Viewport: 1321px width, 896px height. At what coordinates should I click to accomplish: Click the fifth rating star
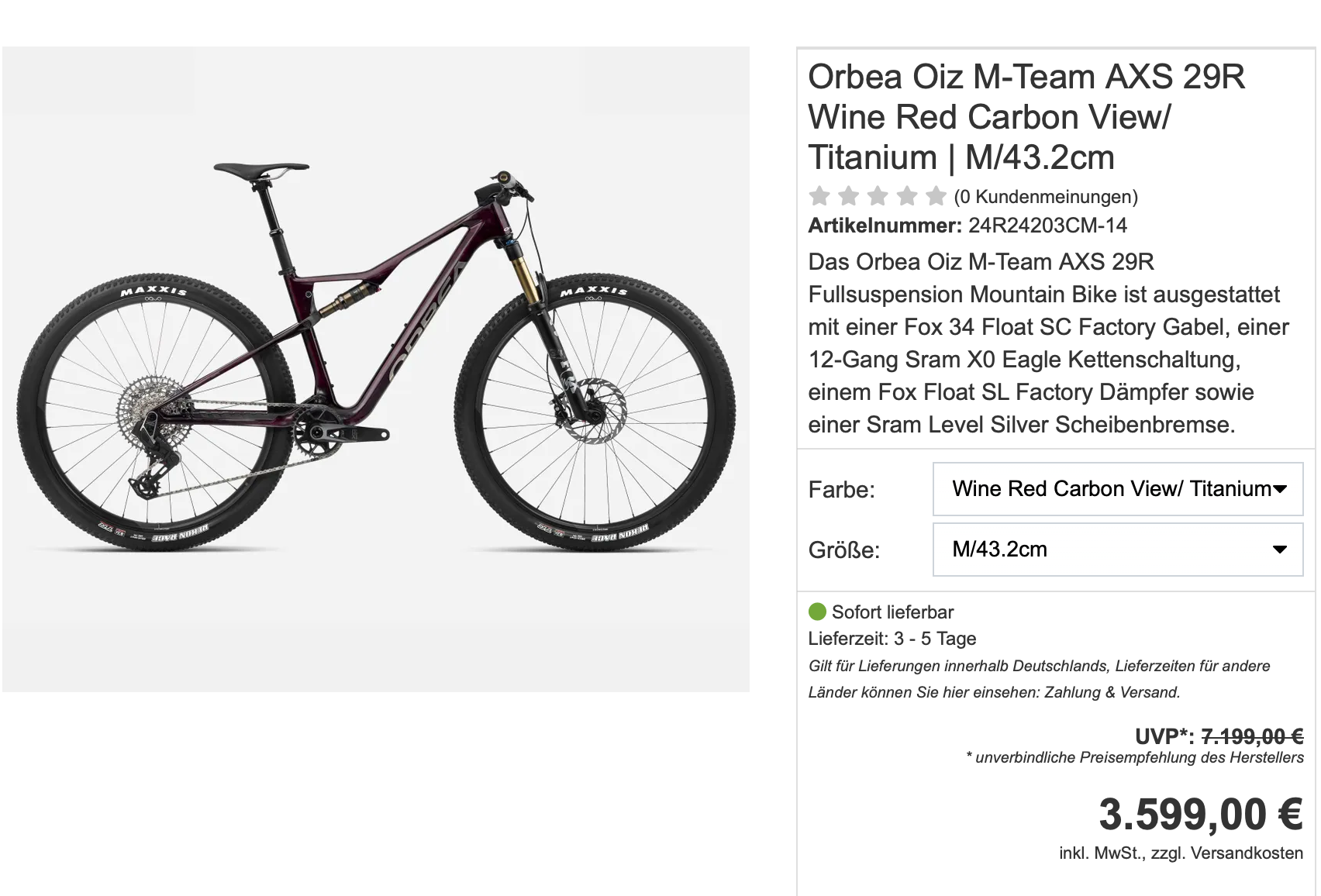[x=936, y=196]
